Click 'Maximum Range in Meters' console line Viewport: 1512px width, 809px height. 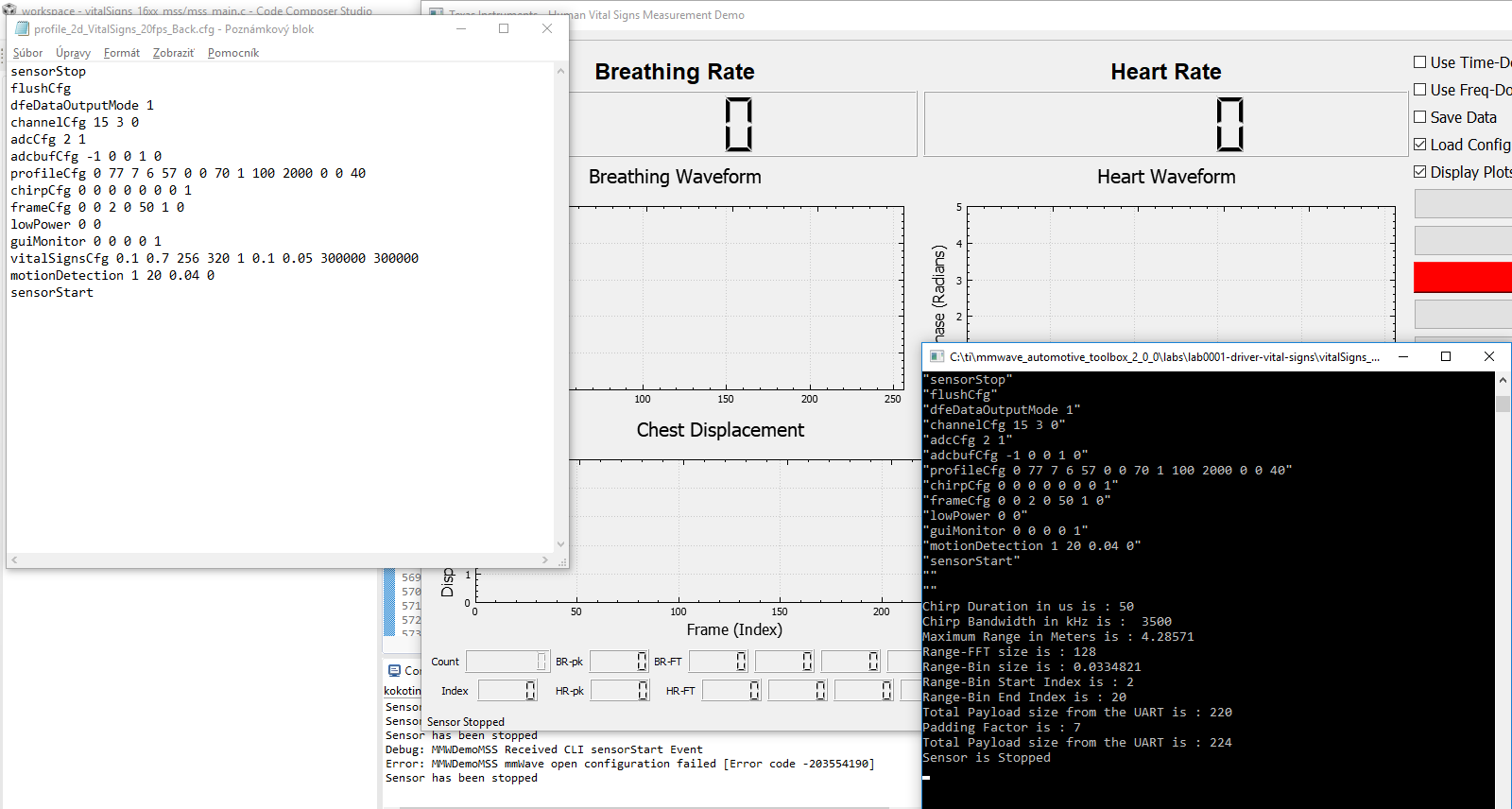pos(1058,637)
